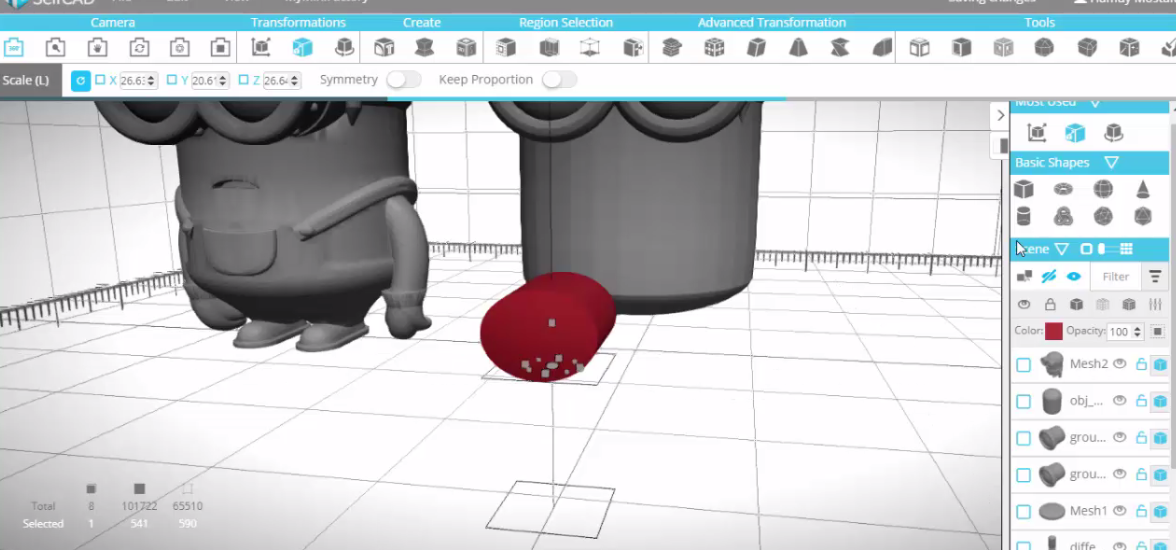Choose face region selection cube icon
Viewport: 1176px width, 550px height.
point(506,48)
